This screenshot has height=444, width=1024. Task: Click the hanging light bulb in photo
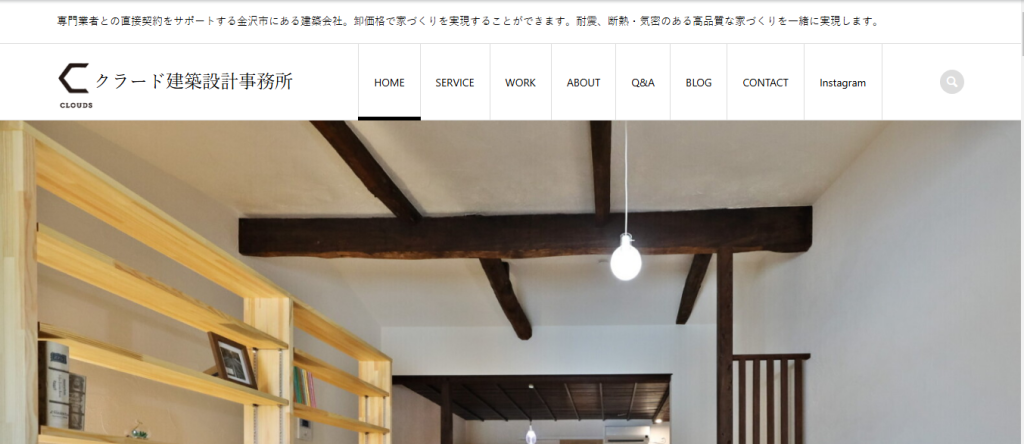tap(626, 257)
